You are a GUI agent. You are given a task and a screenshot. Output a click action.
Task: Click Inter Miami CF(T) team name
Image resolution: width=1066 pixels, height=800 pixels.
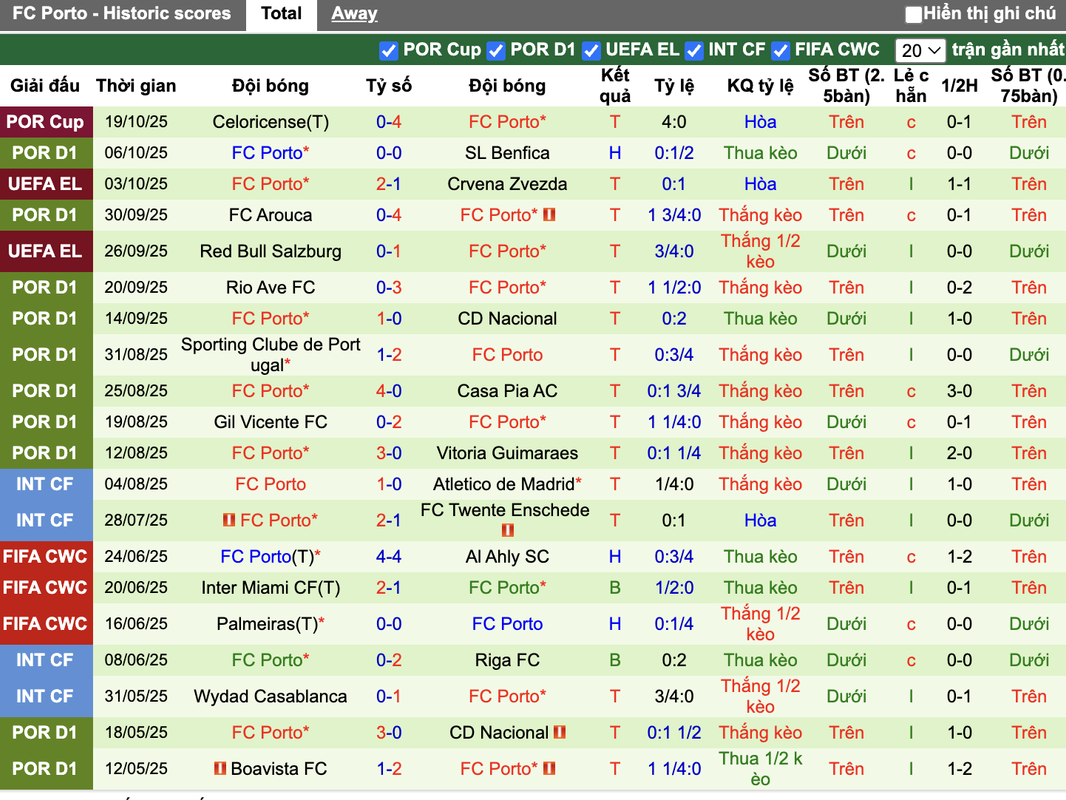[271, 588]
